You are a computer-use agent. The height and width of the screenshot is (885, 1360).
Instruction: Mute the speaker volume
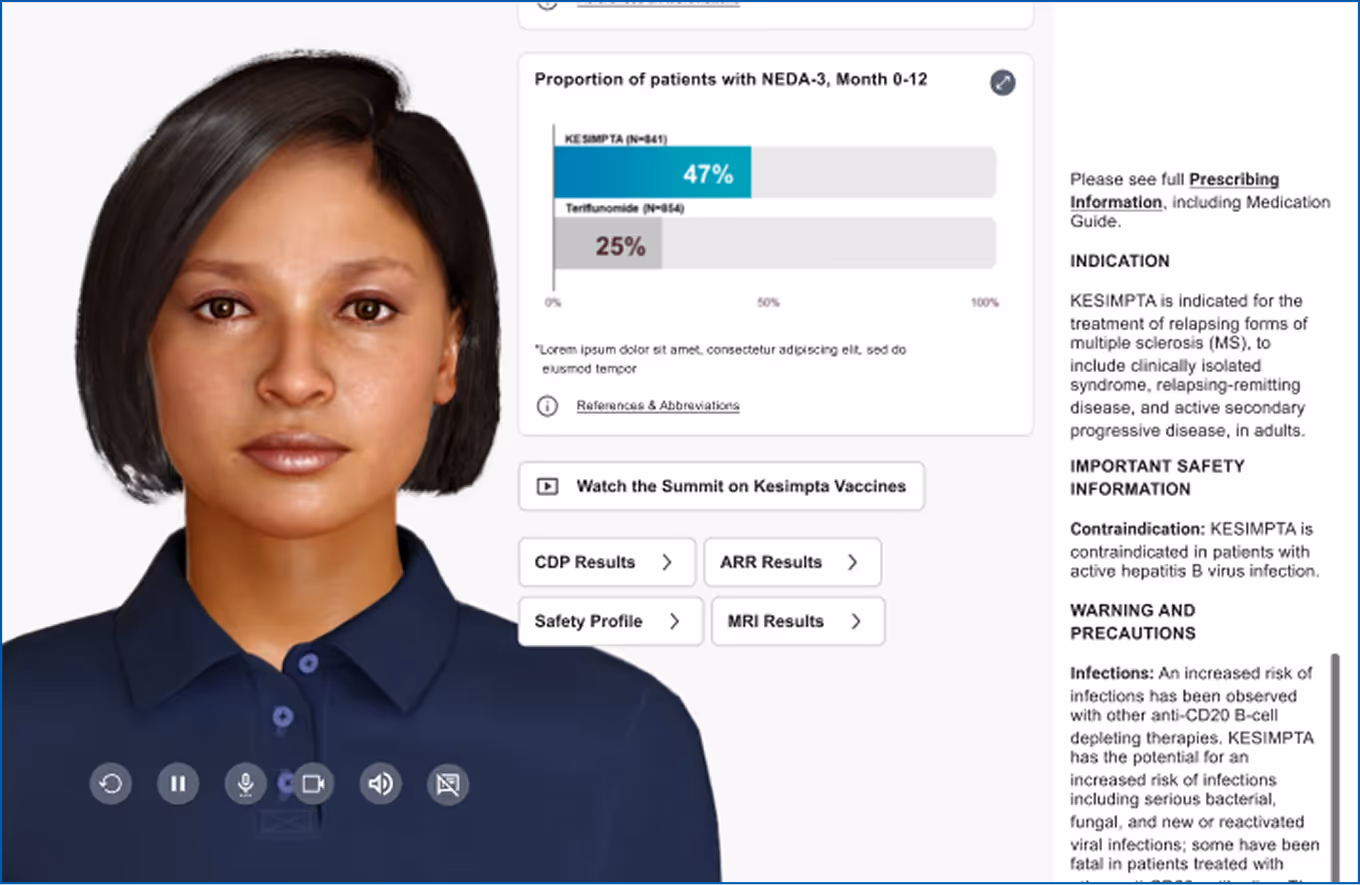click(x=380, y=784)
